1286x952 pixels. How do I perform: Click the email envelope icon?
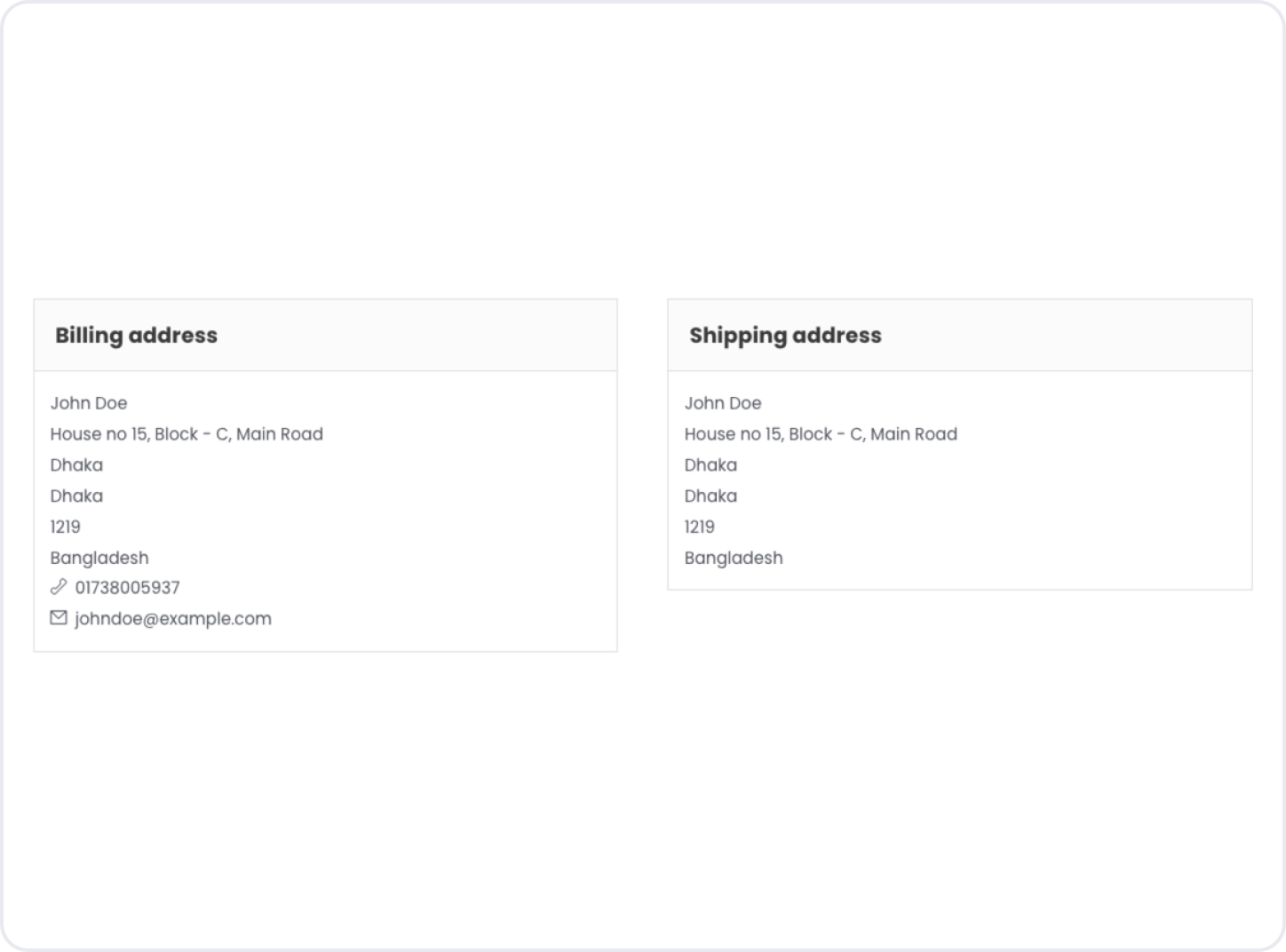(x=59, y=618)
